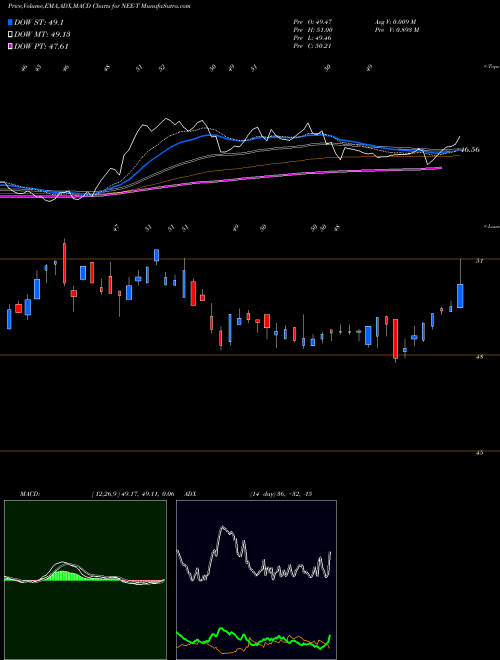Select the 'DOW ST: 49.1' legend text
The image size is (500, 660).
(x=39, y=22)
